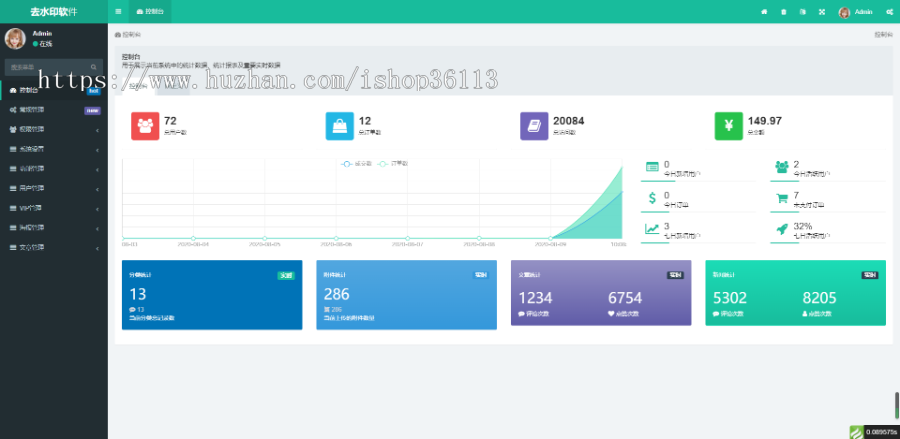The image size is (900, 439).
Task: Click the green yen icon beside 149.97
Action: [x=728, y=126]
